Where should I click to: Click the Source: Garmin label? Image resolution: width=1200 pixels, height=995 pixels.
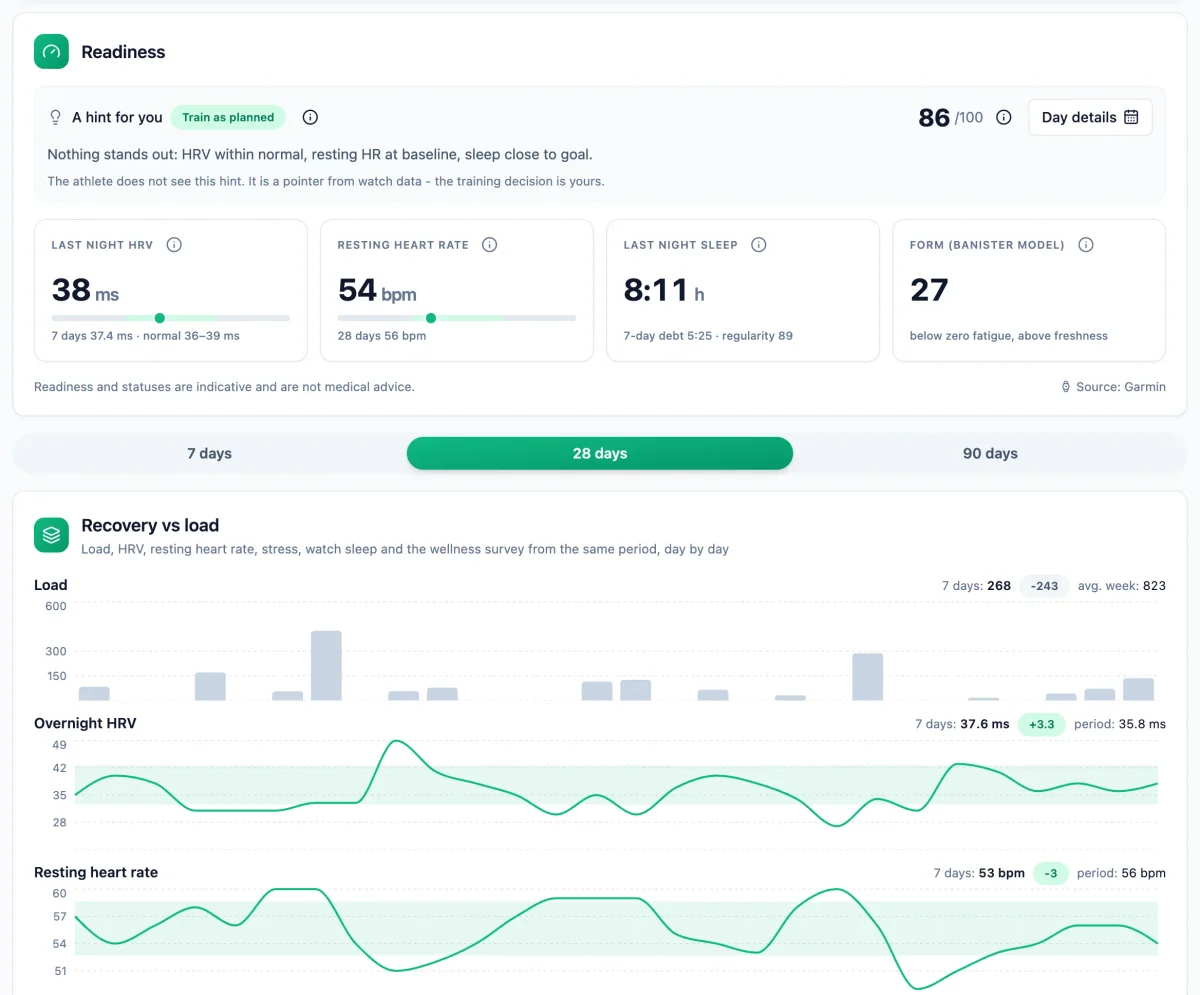coord(1121,387)
